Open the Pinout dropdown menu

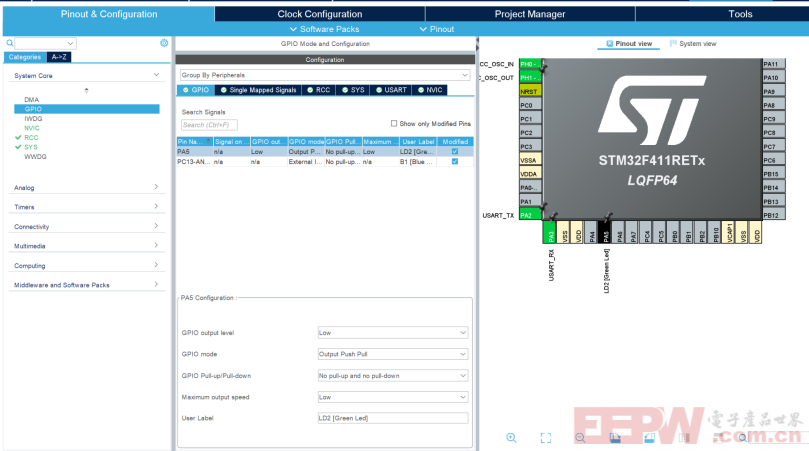[x=436, y=29]
